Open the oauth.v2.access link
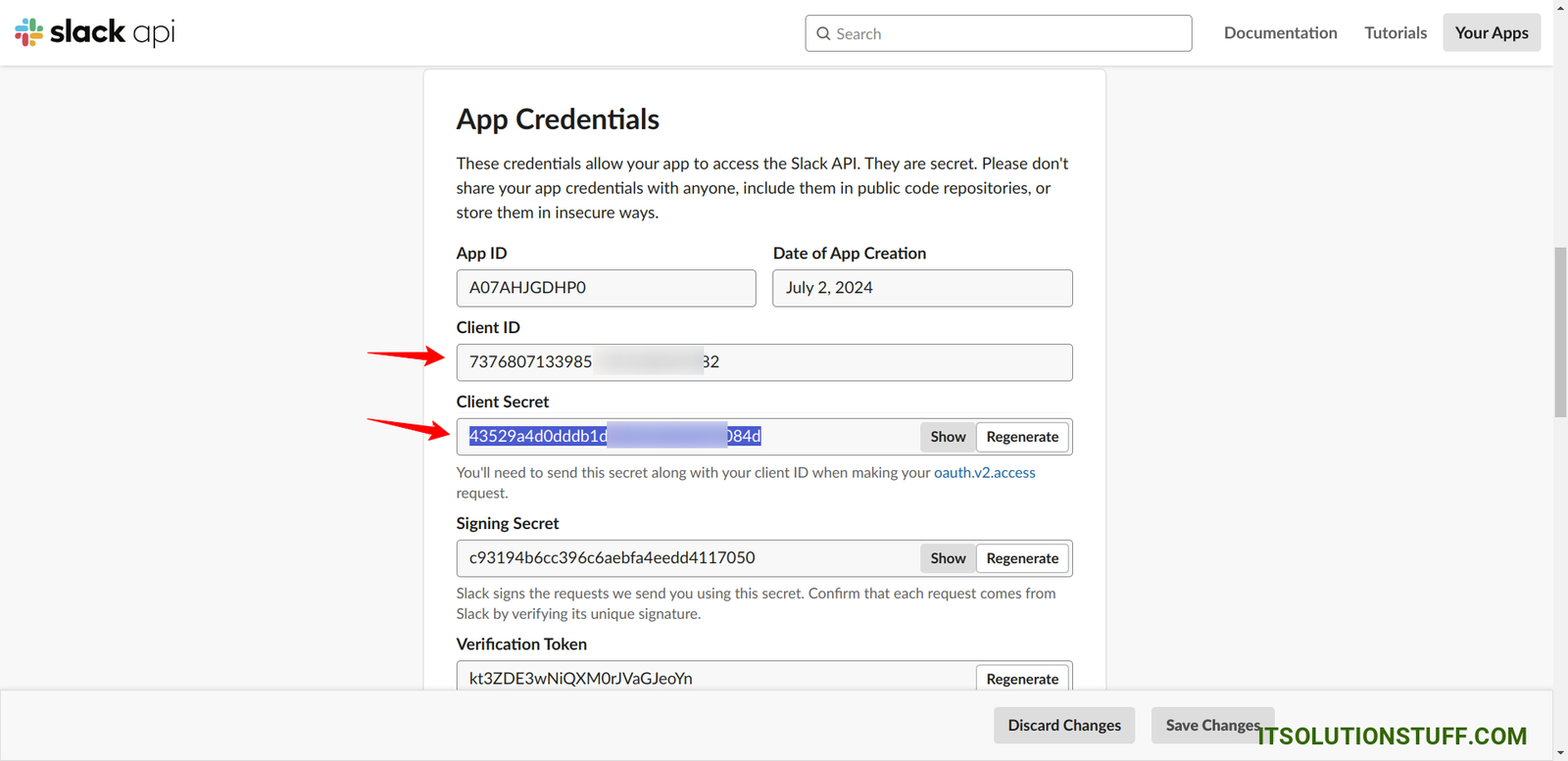Image resolution: width=1568 pixels, height=761 pixels. (x=984, y=472)
